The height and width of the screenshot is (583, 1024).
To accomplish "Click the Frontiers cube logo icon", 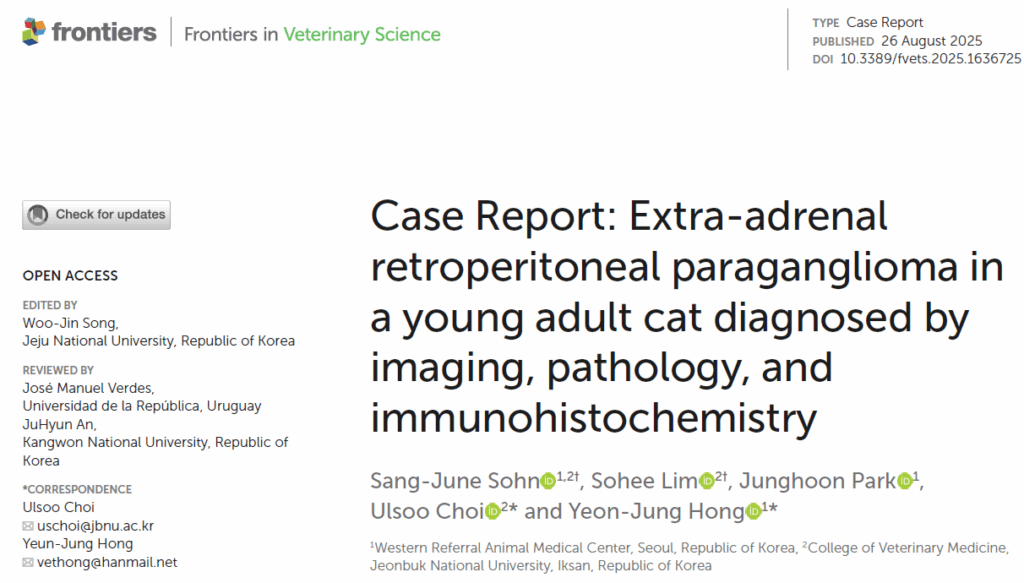I will point(34,32).
